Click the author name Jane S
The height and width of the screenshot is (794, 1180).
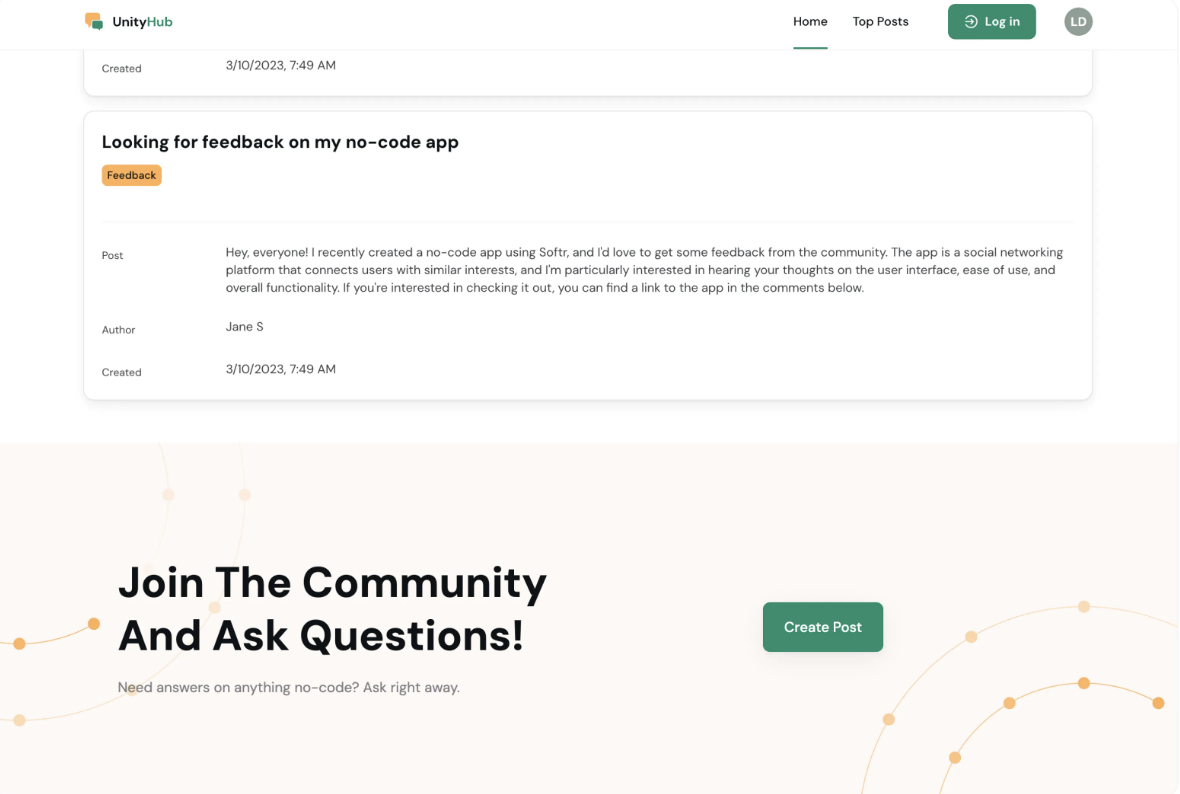pyautogui.click(x=244, y=326)
